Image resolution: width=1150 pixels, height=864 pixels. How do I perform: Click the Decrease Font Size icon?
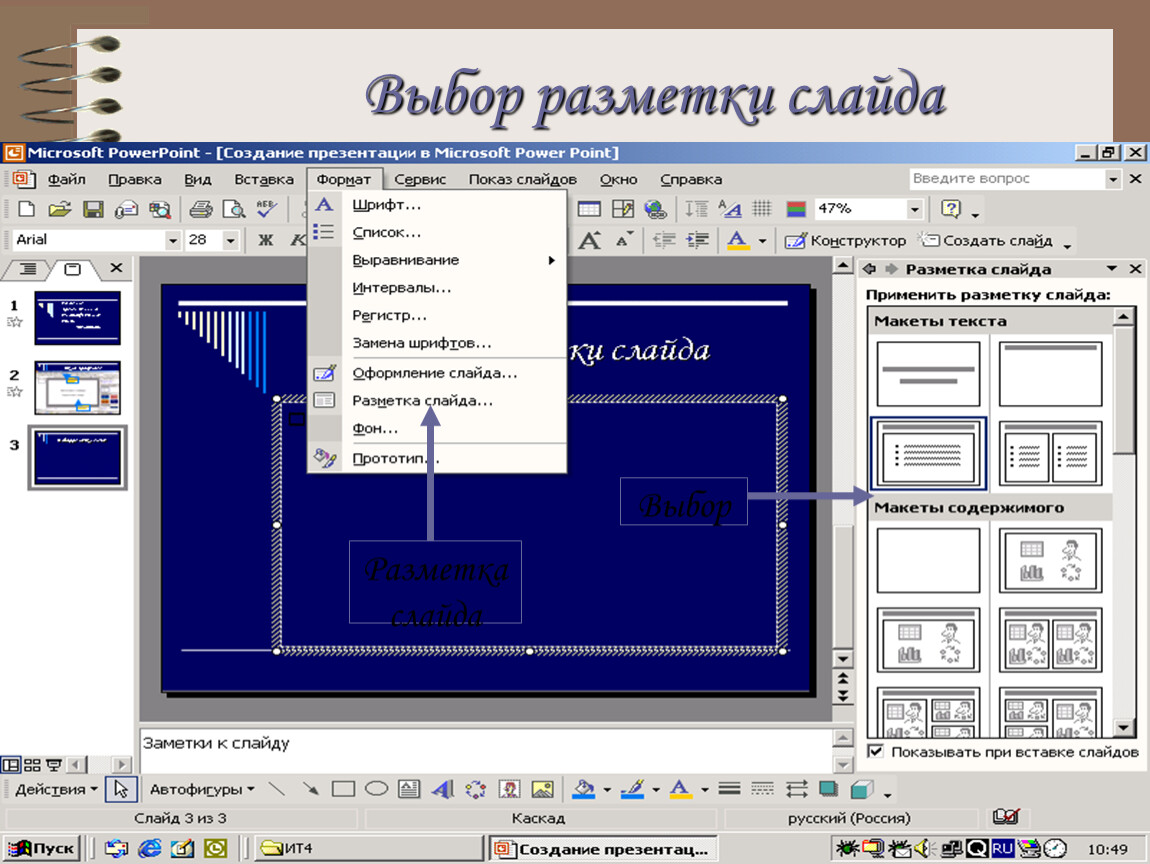[x=624, y=240]
